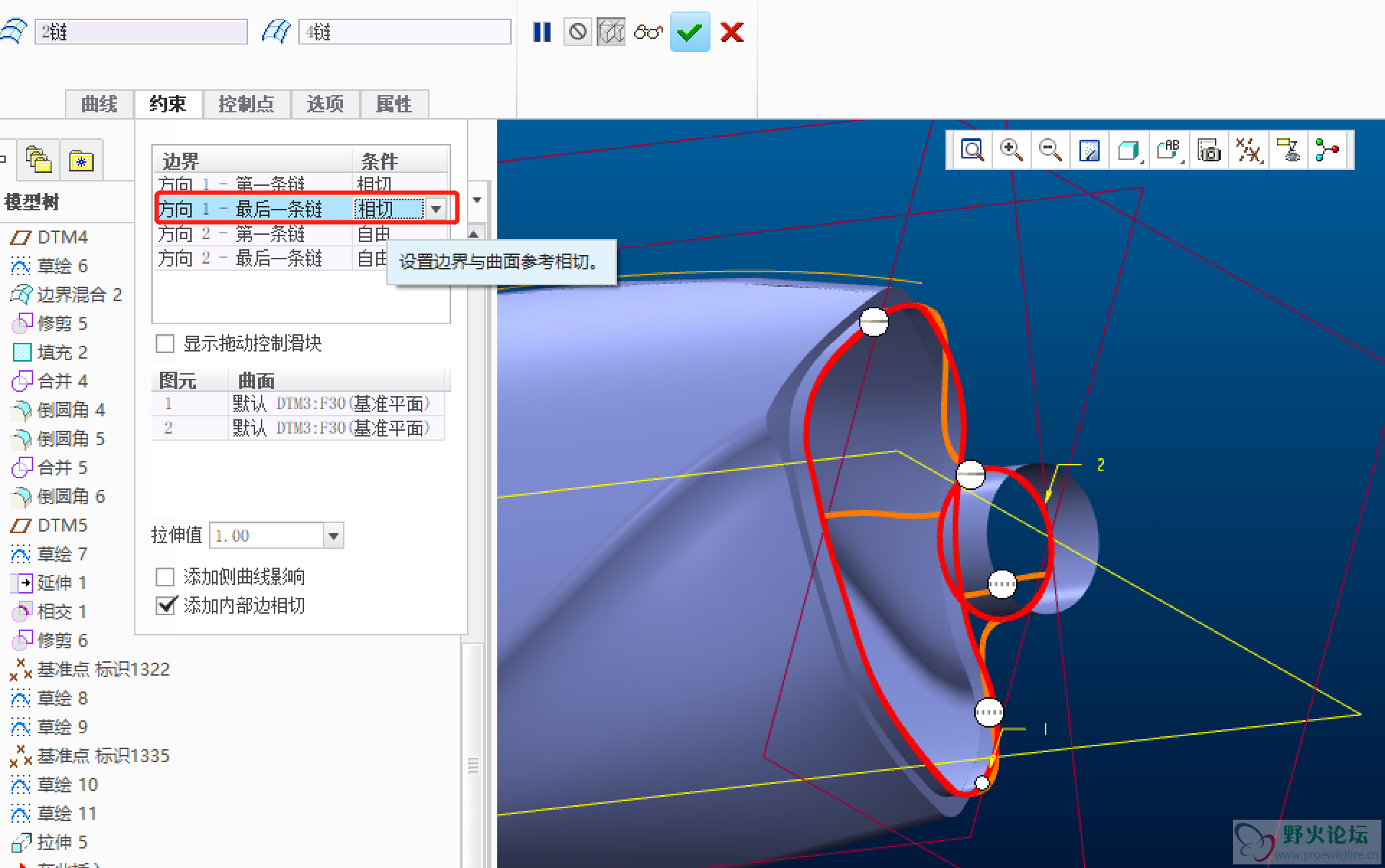1385x868 pixels.
Task: Select 边界混合 2 in the model tree
Action: [79, 295]
